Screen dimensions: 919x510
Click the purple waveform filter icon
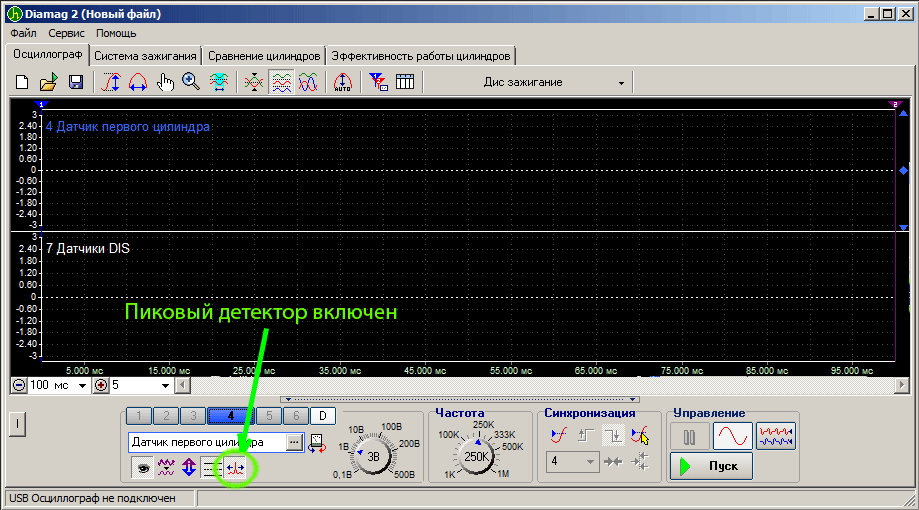tap(166, 468)
